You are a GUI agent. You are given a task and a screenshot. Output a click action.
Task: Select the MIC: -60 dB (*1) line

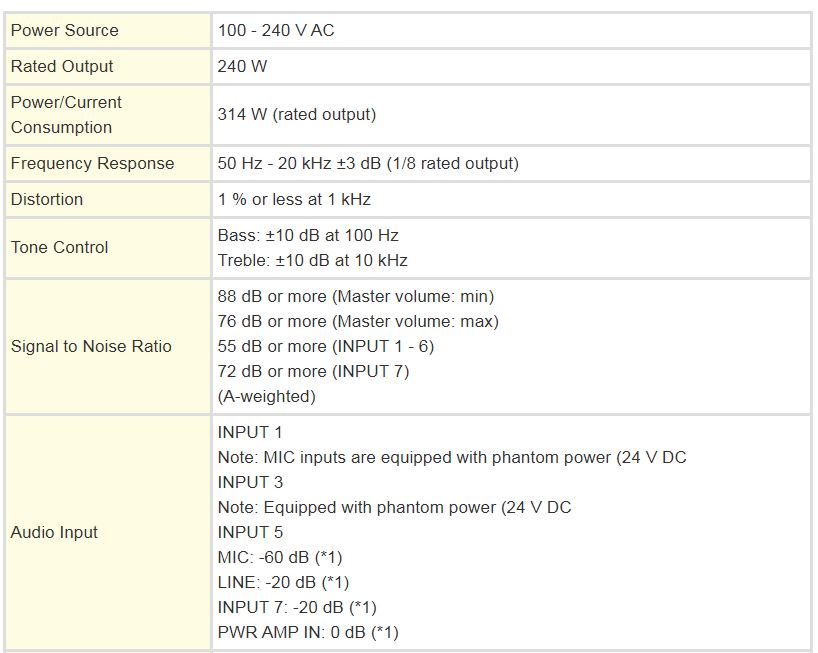(279, 557)
